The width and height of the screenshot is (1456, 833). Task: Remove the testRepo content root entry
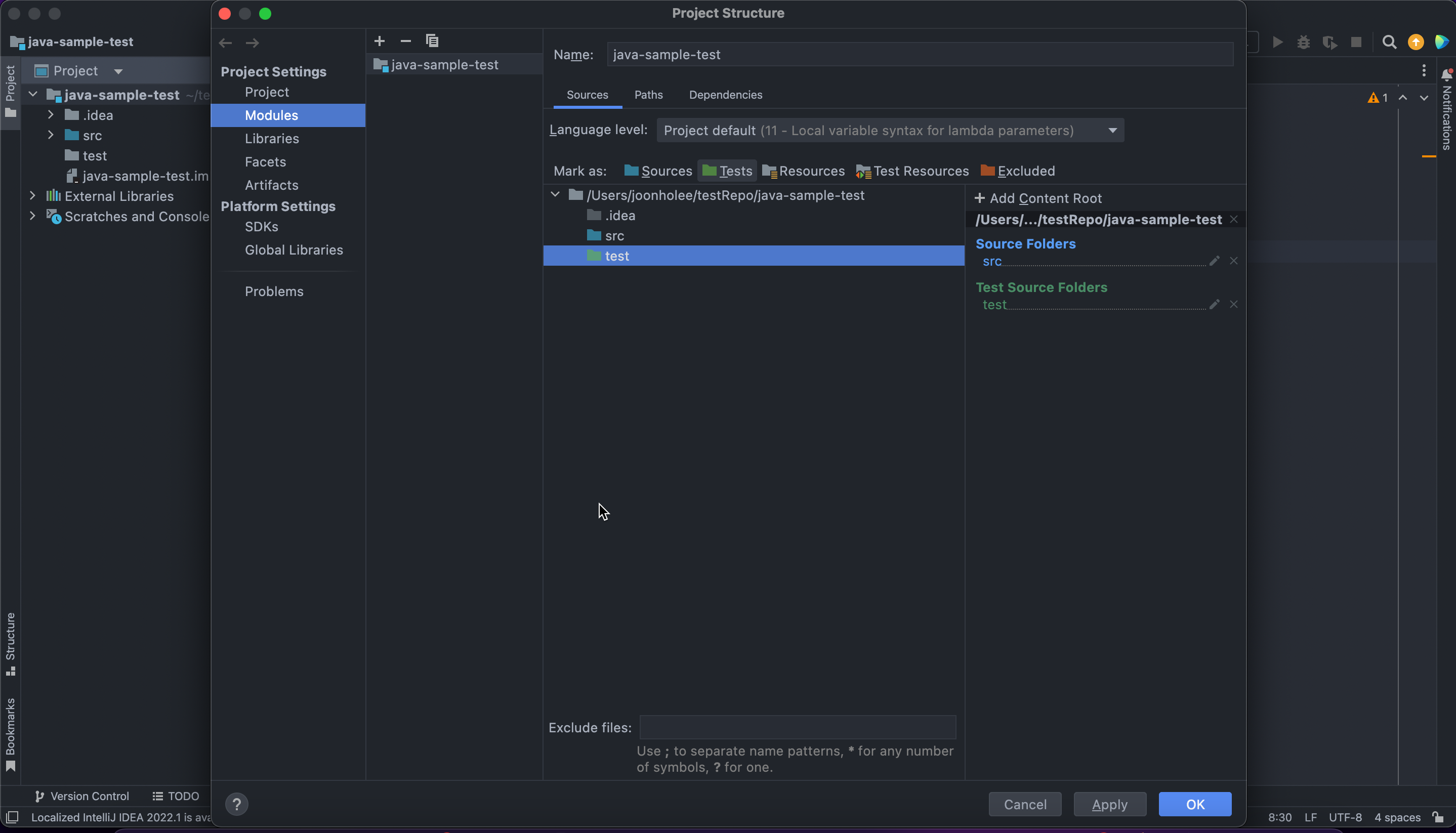[1233, 220]
